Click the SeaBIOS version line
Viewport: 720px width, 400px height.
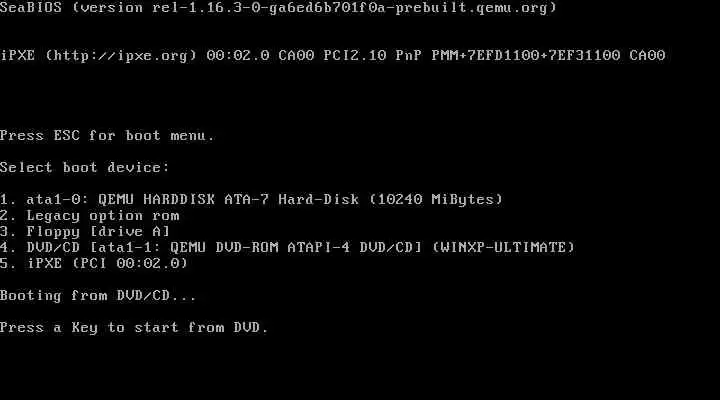[278, 8]
